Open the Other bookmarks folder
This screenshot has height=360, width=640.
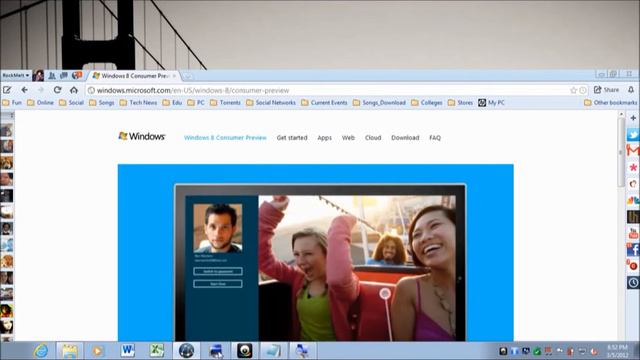[x=611, y=103]
